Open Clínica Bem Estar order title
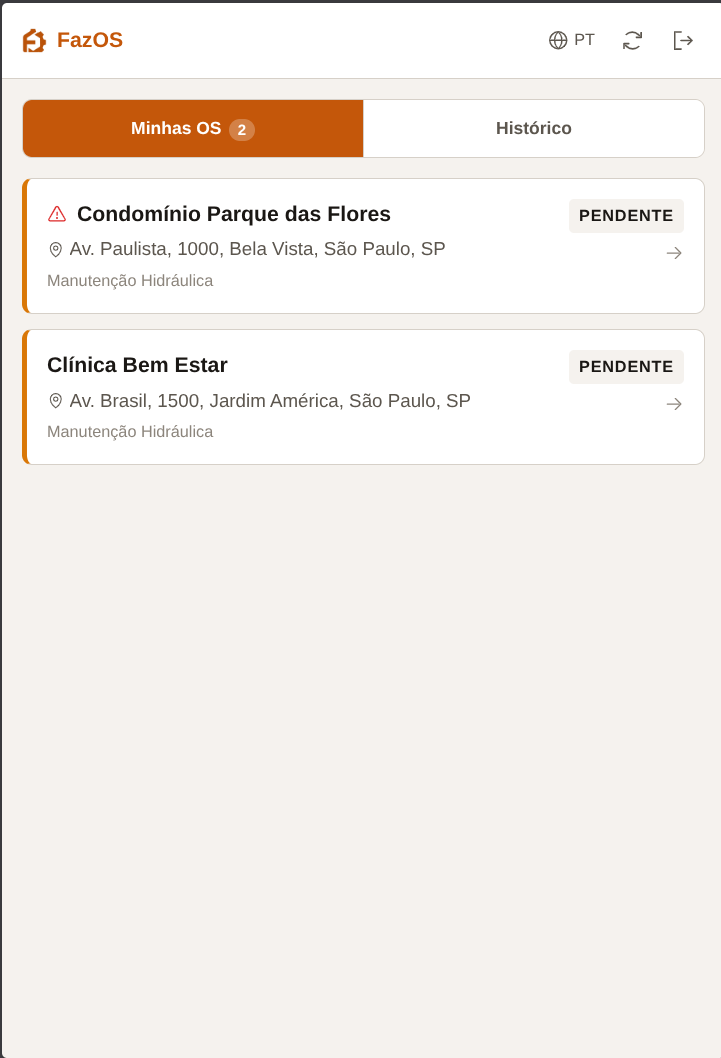This screenshot has width=721, height=1058. (x=137, y=365)
